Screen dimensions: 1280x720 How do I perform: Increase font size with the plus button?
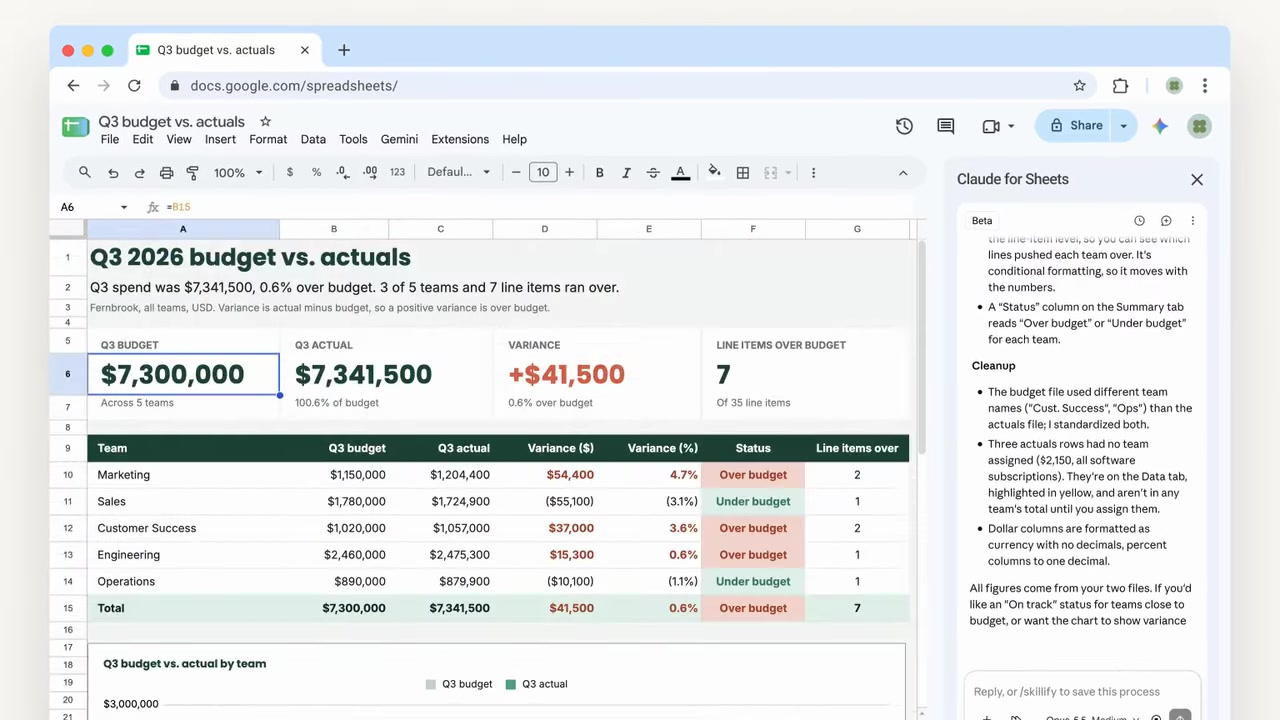[569, 172]
